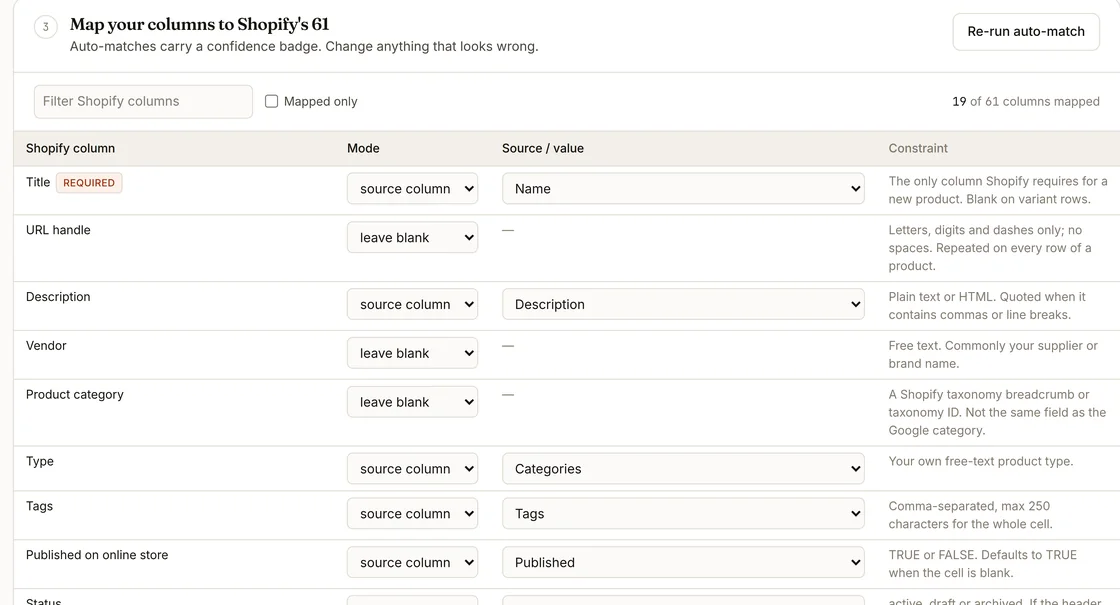Viewport: 1120px width, 605px height.
Task: Change URL handle mode from leave blank
Action: (x=412, y=237)
